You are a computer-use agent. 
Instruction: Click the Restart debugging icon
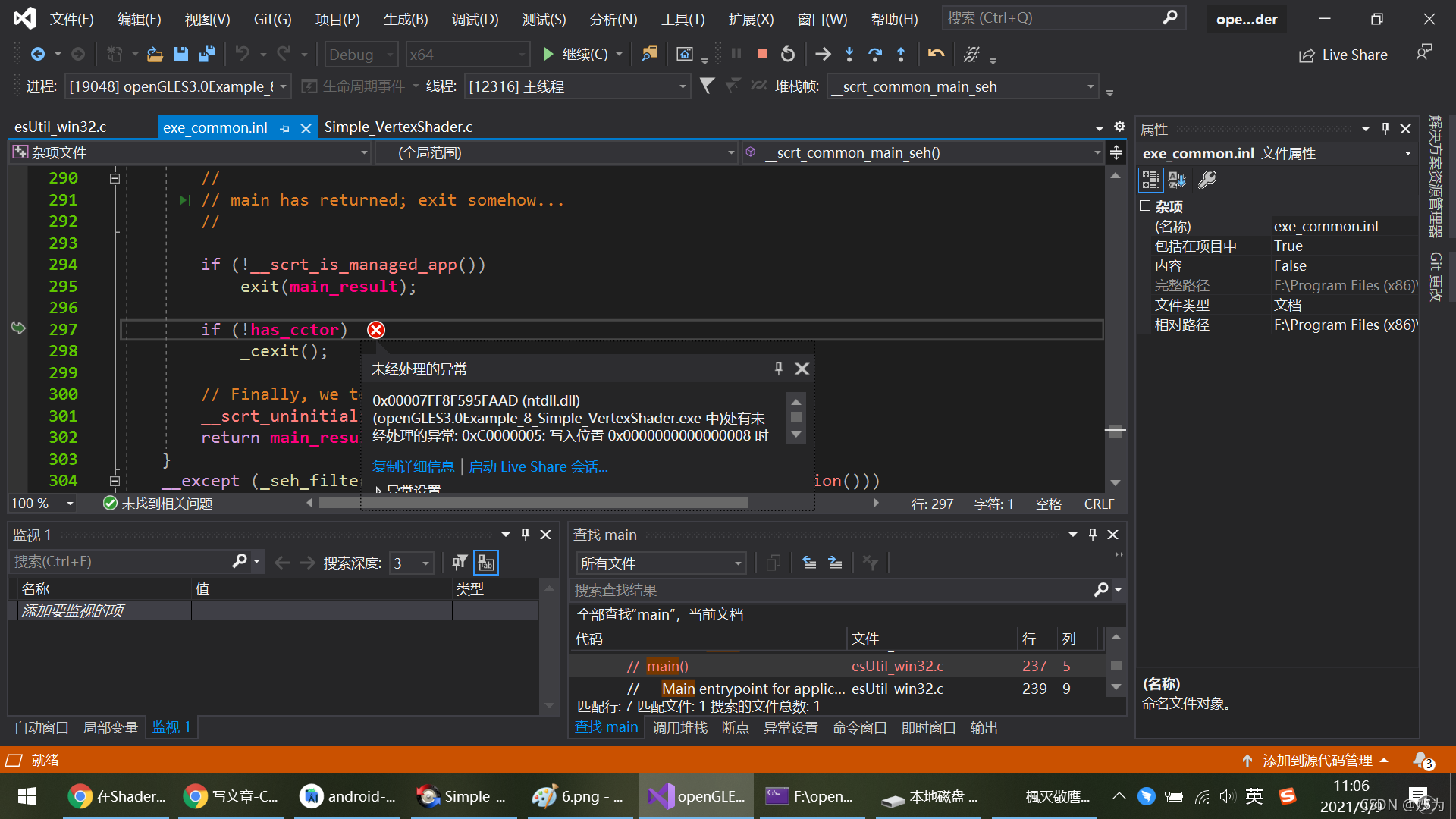[788, 54]
